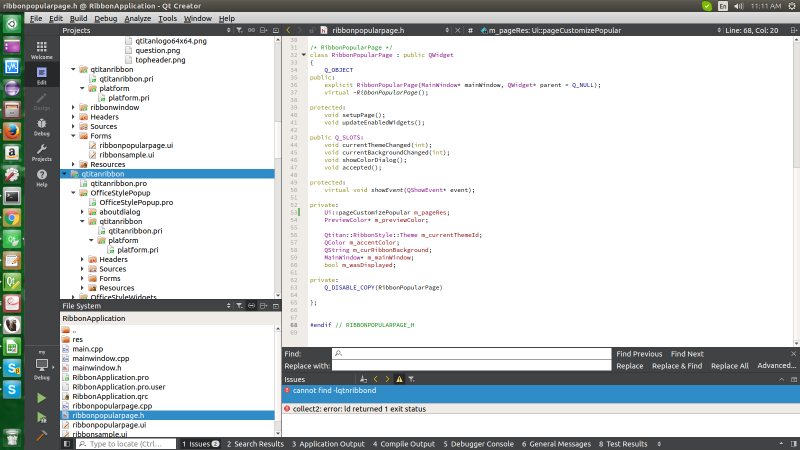
Task: Open Firefox from the Ubuntu dock
Action: pos(13,130)
